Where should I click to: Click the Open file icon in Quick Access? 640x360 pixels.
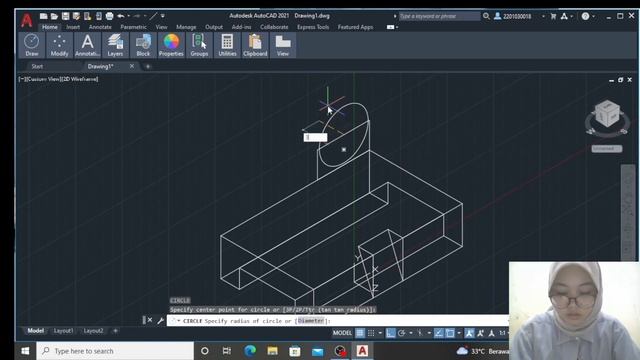[x=54, y=16]
